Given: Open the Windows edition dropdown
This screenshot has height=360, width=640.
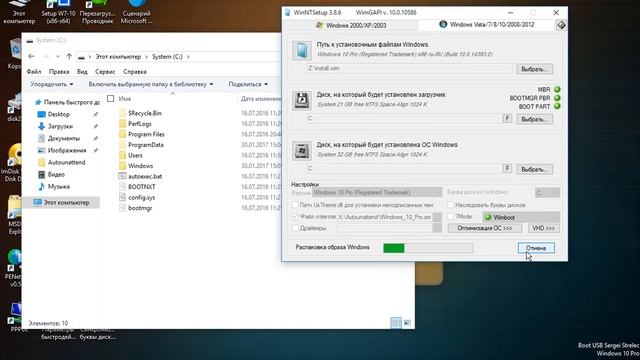Looking at the screenshot, I should point(377,192).
